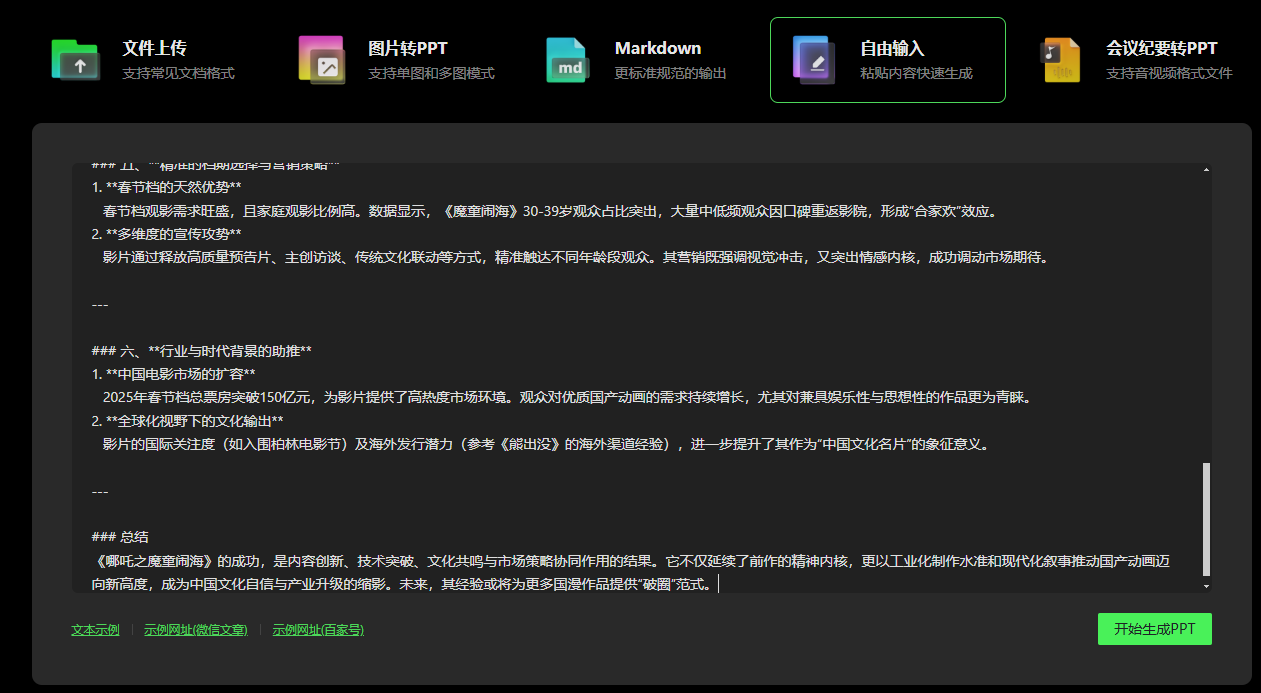Place cursor on line "2. **全球化视野下的文化输出**"
The height and width of the screenshot is (693, 1261).
click(x=187, y=421)
